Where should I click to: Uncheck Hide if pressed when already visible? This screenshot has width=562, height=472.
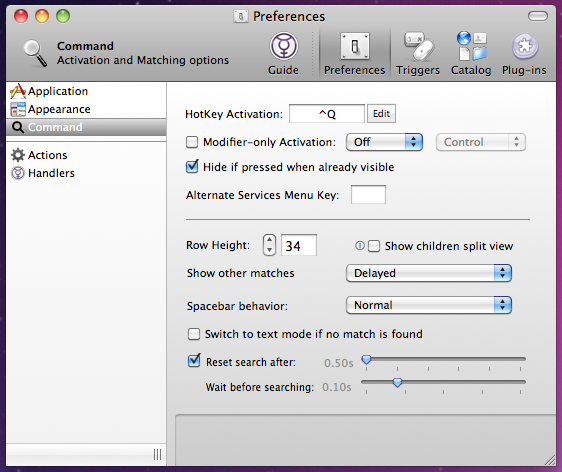click(192, 167)
